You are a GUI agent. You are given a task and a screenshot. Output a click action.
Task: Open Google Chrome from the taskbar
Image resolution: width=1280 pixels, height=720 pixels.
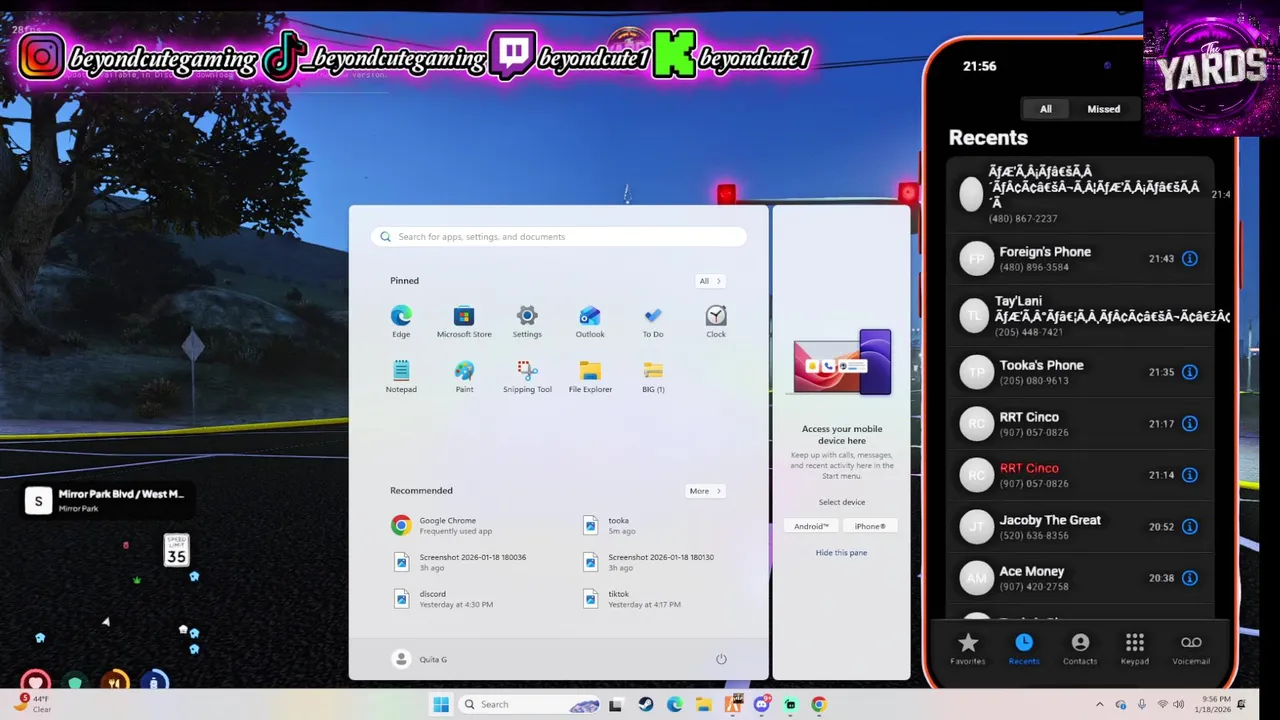click(819, 704)
